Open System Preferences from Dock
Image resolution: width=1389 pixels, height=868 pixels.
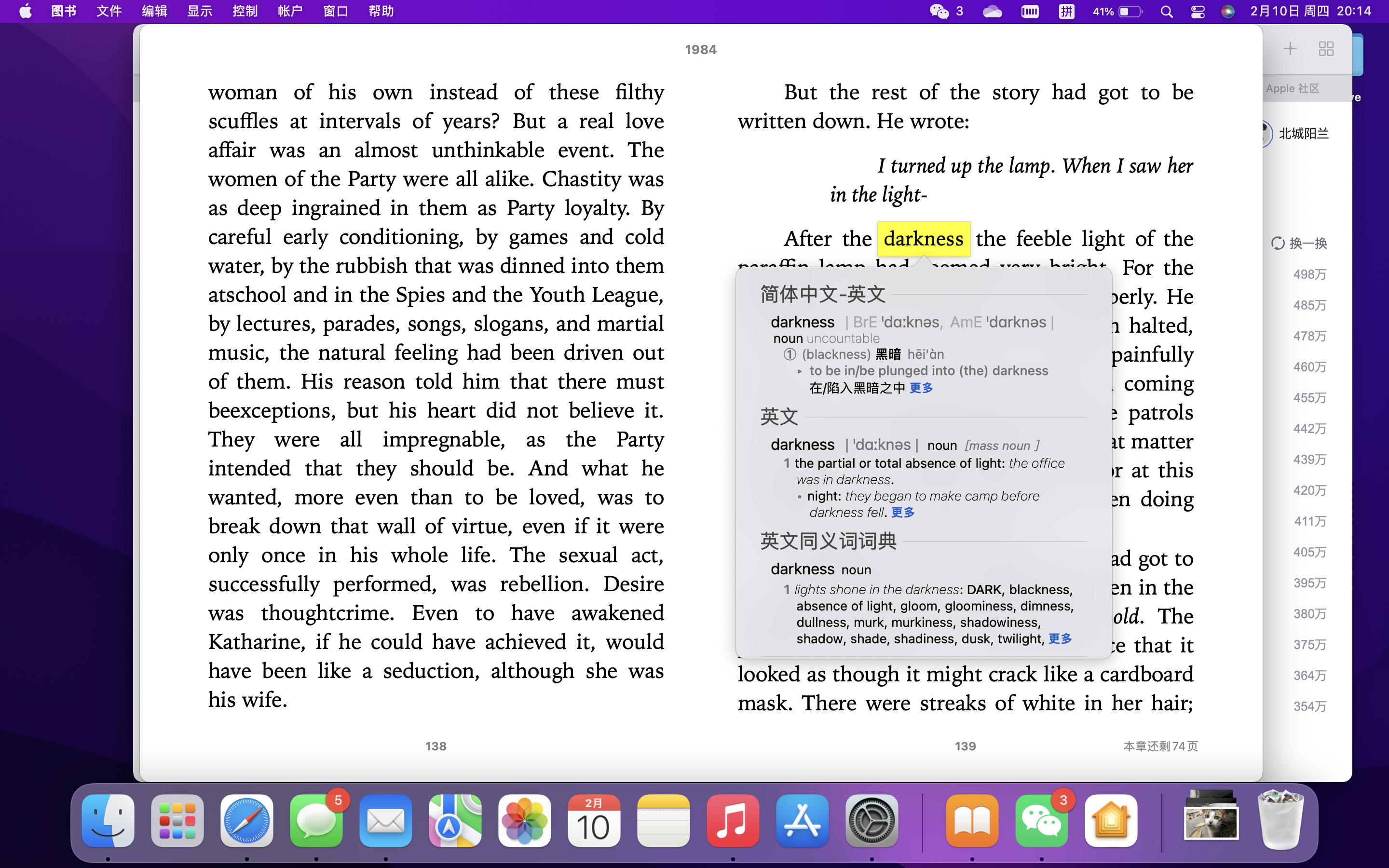(x=872, y=821)
